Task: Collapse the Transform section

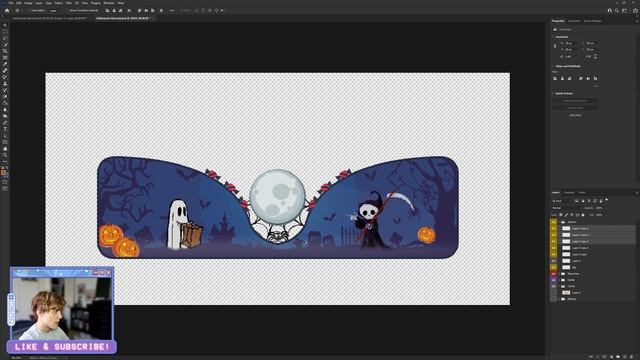Action: click(x=553, y=37)
